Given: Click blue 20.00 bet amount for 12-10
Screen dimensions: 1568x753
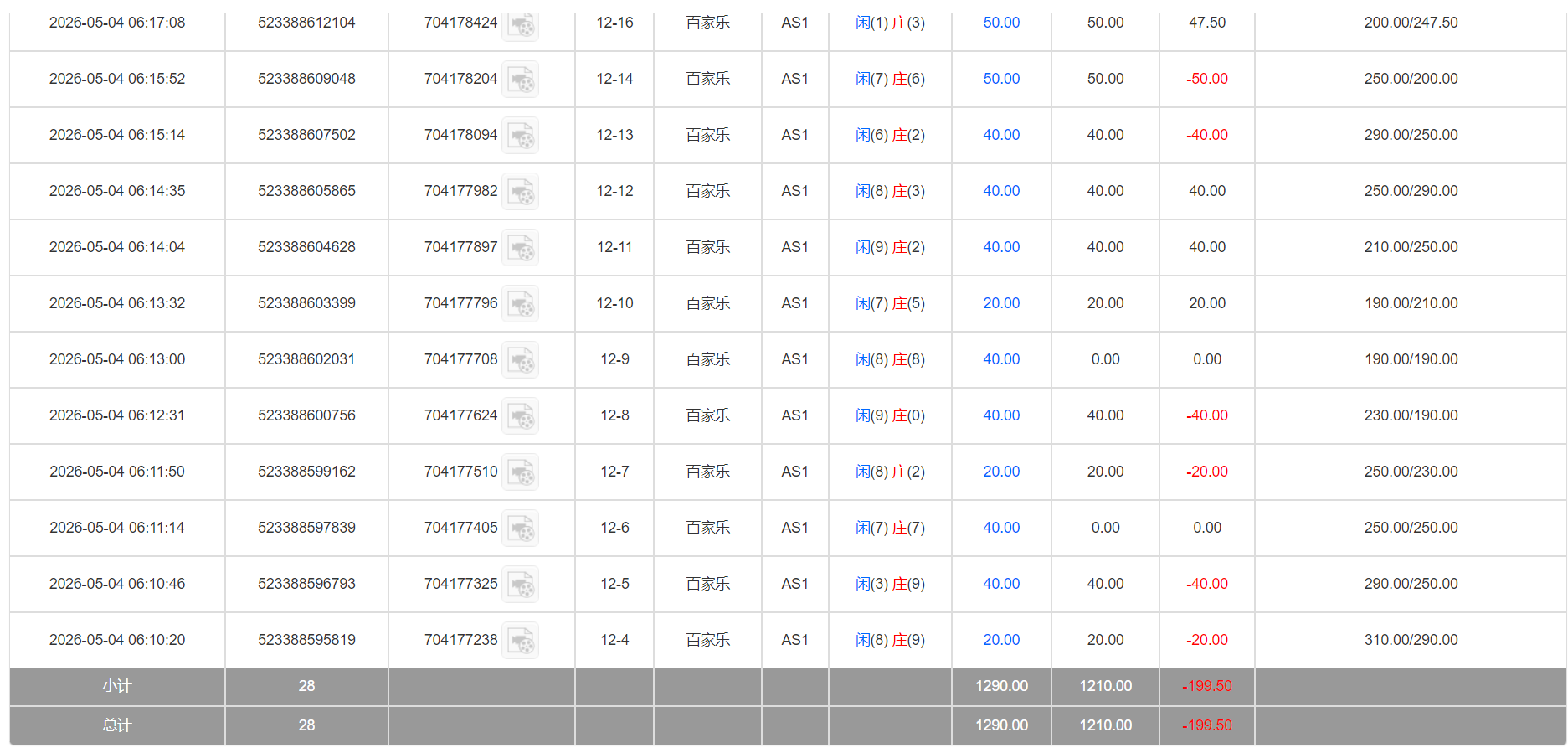Looking at the screenshot, I should click(1001, 303).
